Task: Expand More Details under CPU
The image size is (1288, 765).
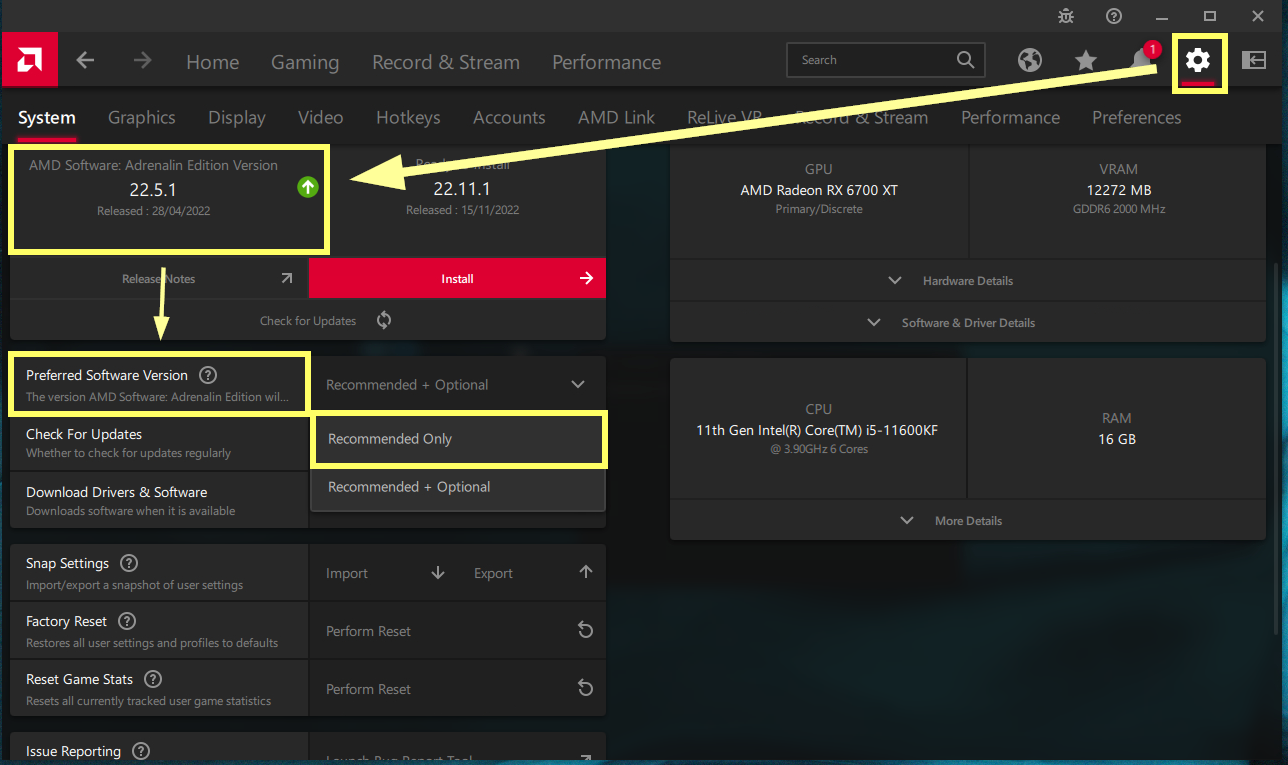Action: [968, 521]
